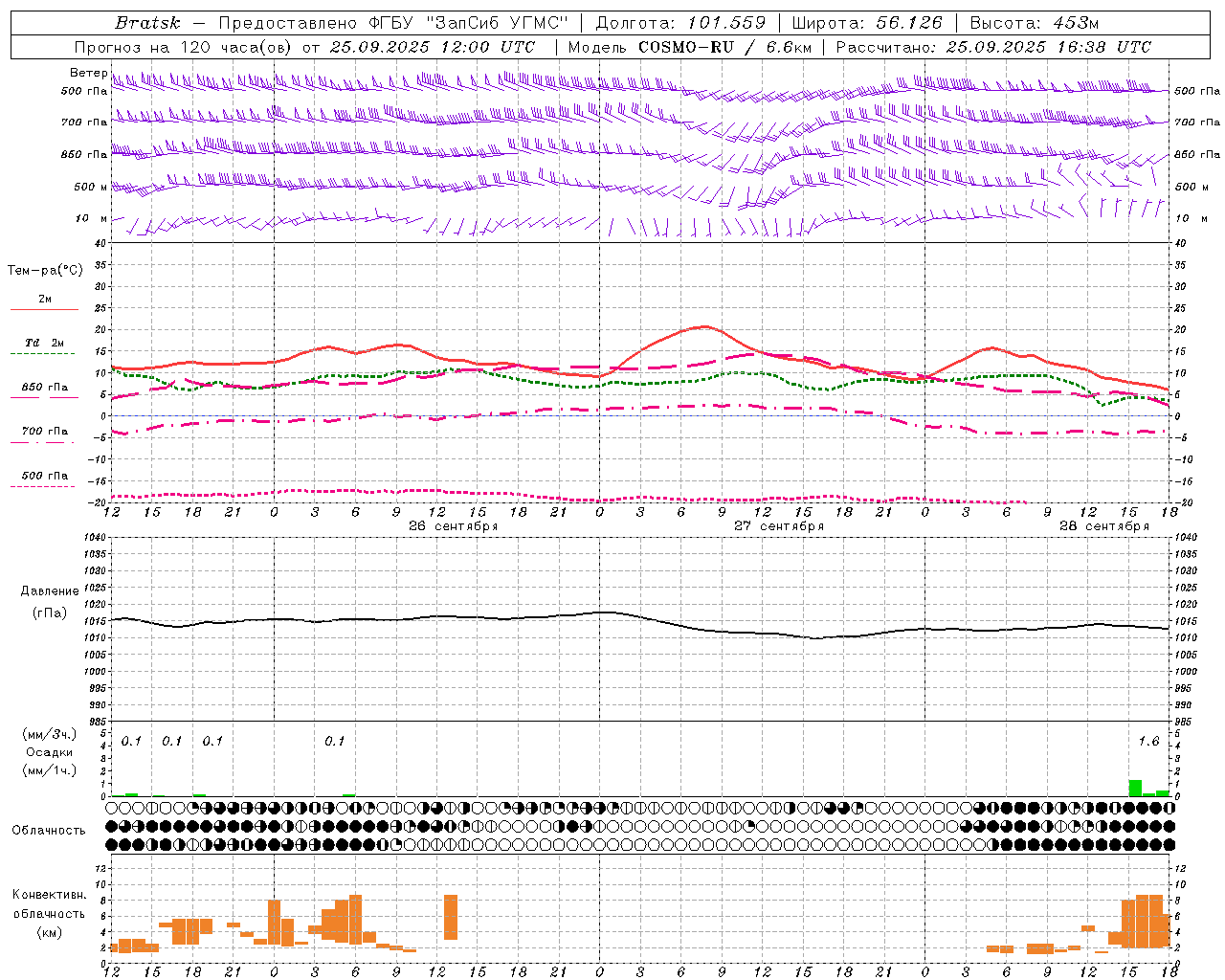The height and width of the screenshot is (980, 1225).
Task: Click the '10 м' wind level label on left
Action: (92, 219)
